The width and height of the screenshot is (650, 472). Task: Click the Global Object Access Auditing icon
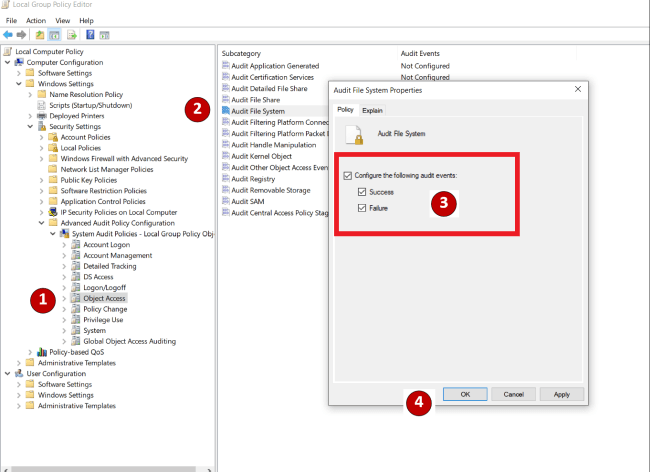[75, 341]
